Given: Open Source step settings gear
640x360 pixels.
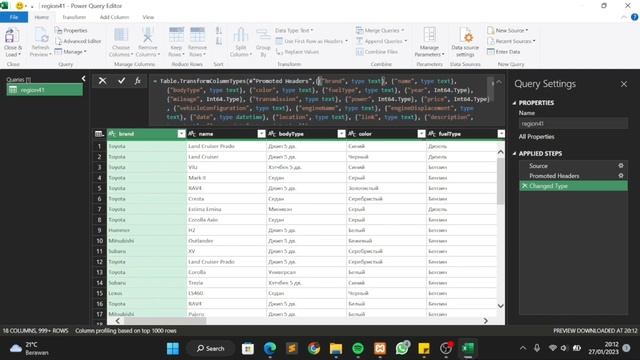Looking at the screenshot, I should tap(621, 166).
